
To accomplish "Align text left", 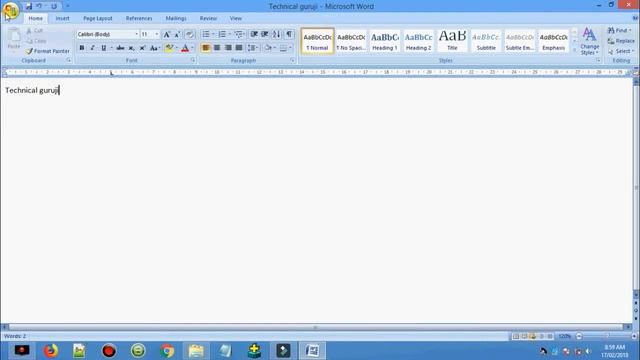I will point(206,48).
